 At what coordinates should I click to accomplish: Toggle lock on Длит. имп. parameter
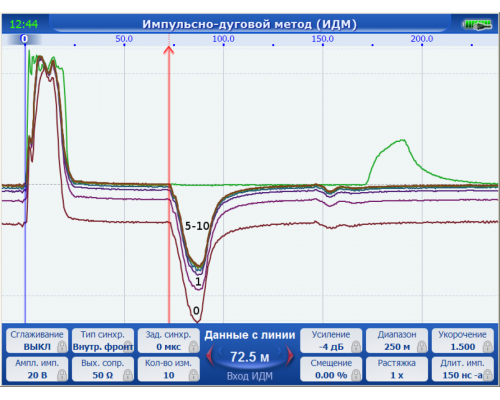click(488, 375)
